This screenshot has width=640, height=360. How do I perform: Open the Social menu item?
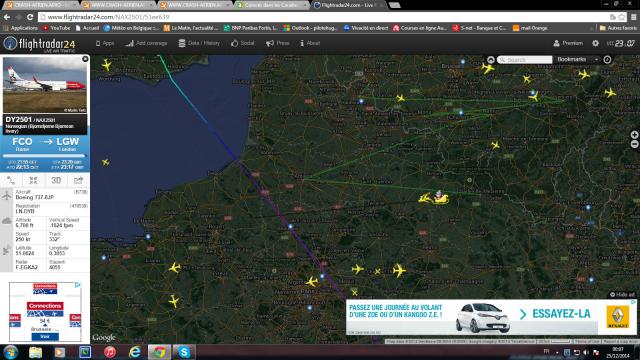[243, 43]
